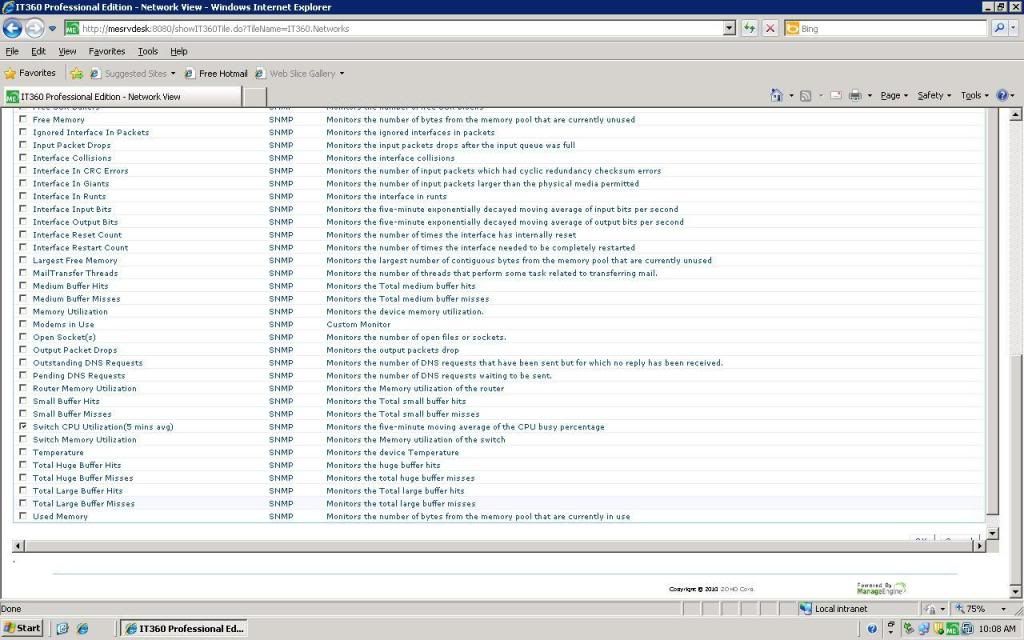Check the Memory Utilization checkbox
This screenshot has width=1024, height=640.
[23, 311]
